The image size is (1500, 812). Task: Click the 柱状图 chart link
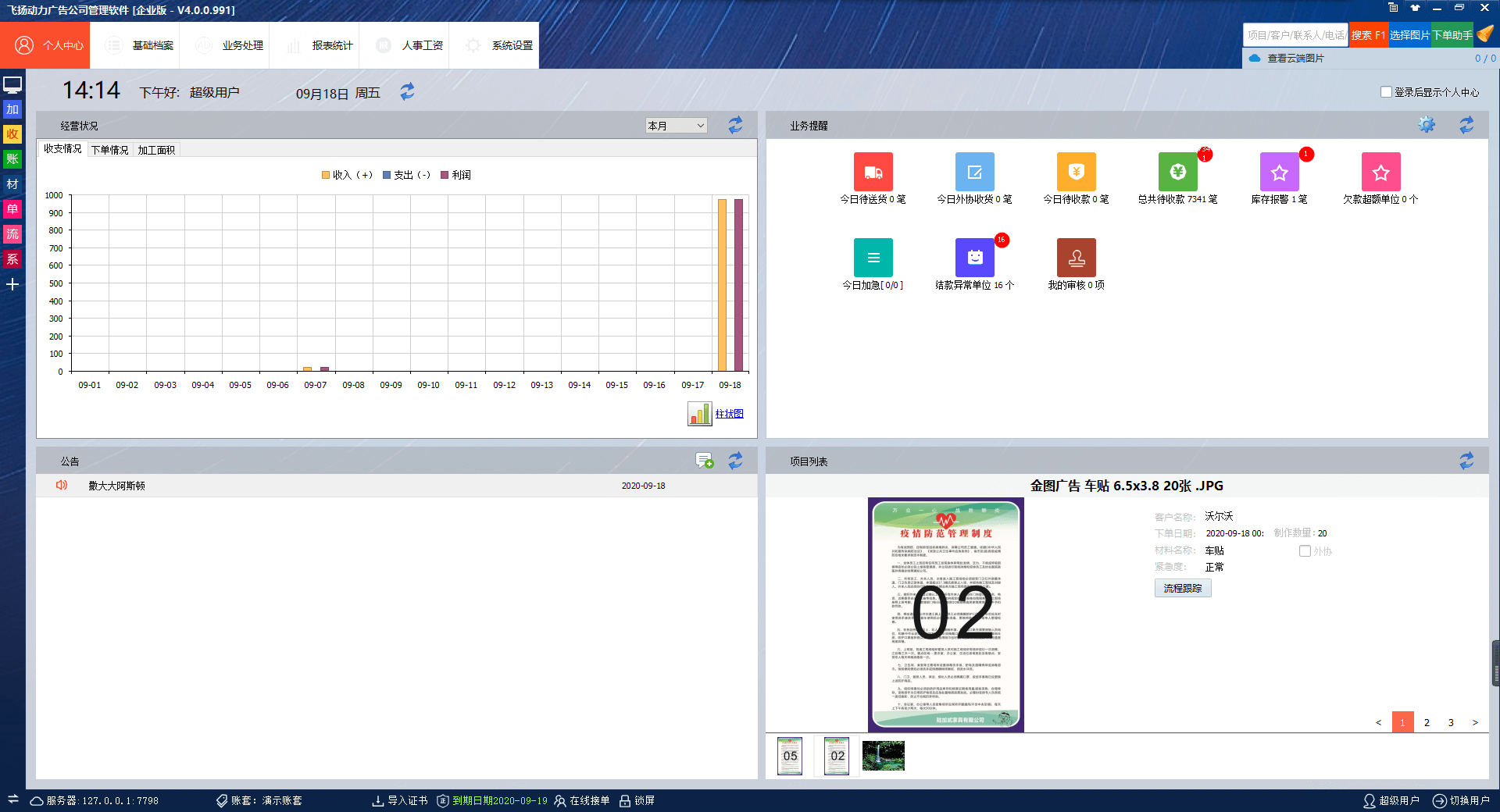click(729, 414)
